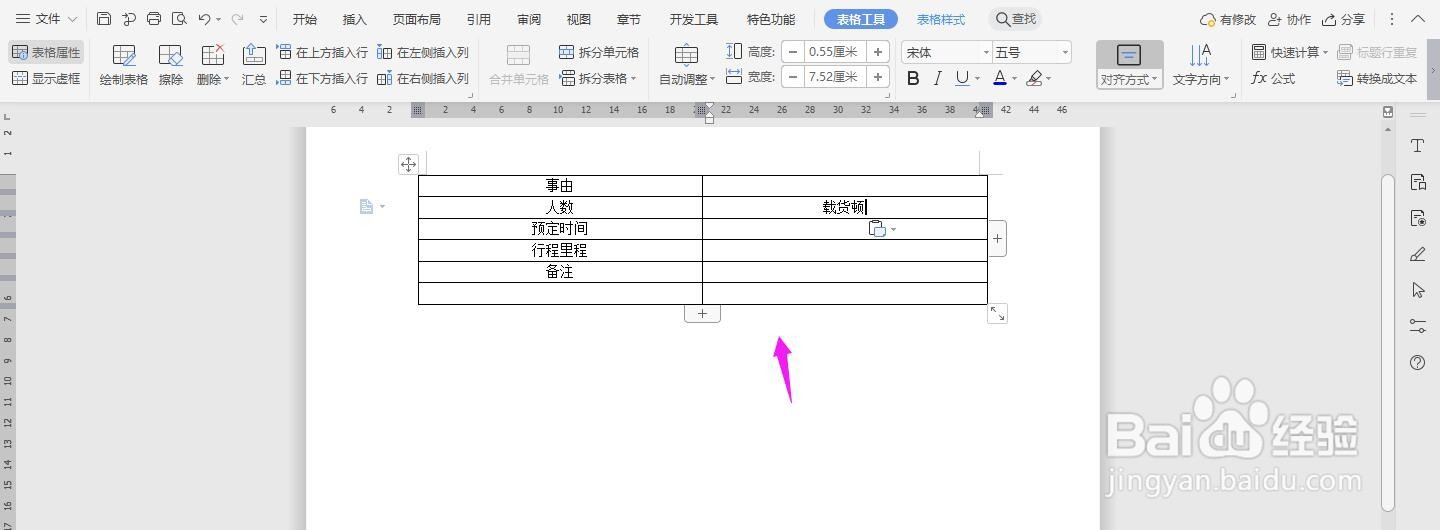Apply cell shading color

click(1035, 78)
